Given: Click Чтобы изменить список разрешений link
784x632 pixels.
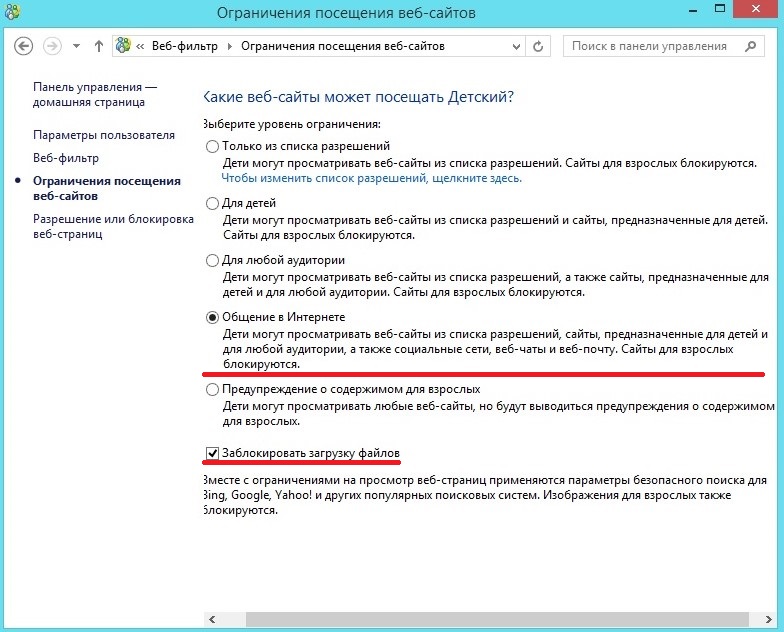Looking at the screenshot, I should point(371,178).
